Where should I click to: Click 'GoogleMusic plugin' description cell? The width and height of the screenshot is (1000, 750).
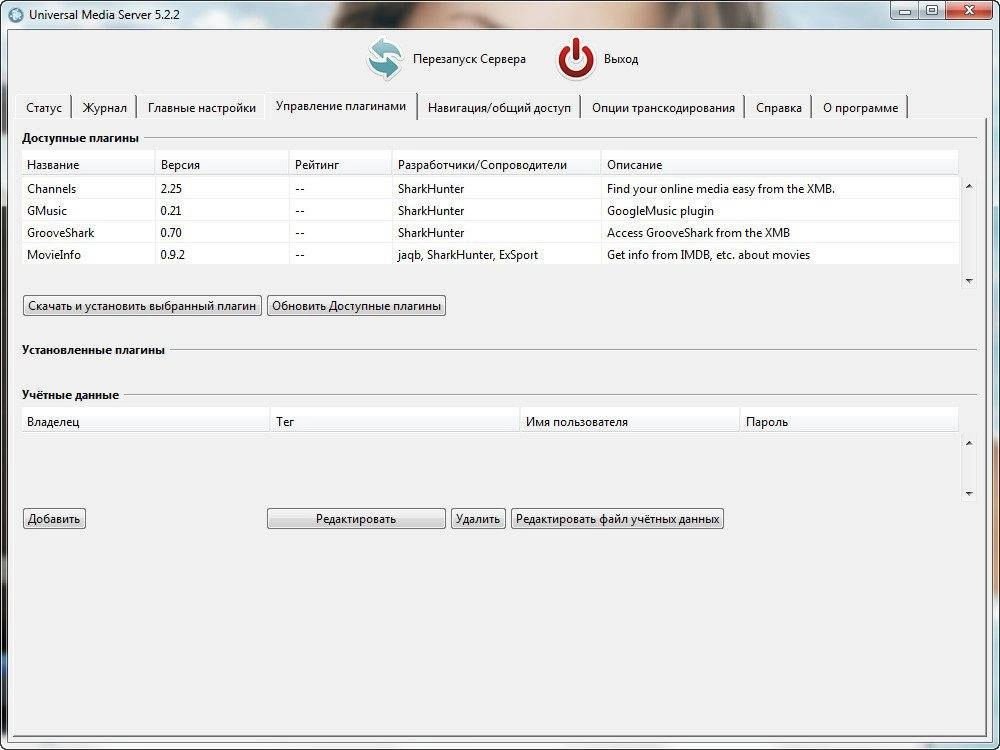point(780,210)
